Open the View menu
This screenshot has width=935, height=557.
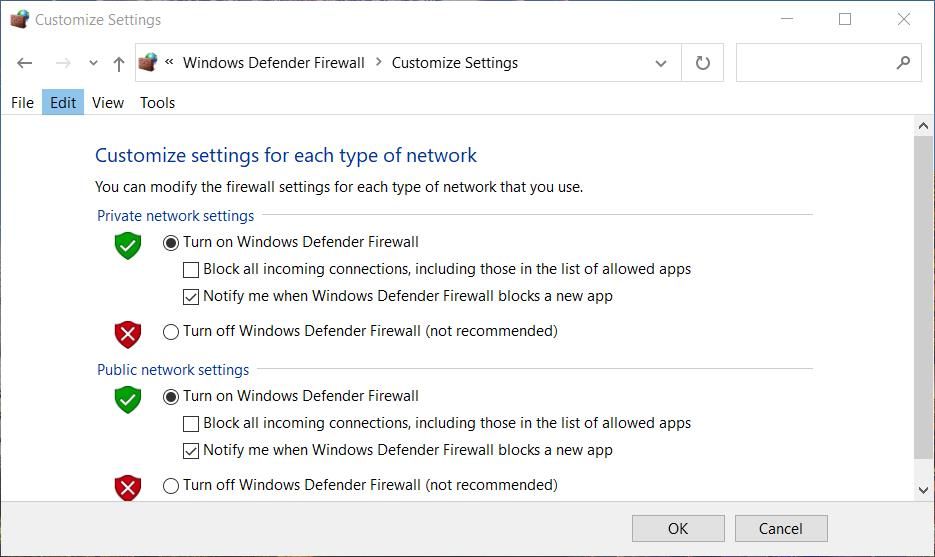[x=108, y=103]
